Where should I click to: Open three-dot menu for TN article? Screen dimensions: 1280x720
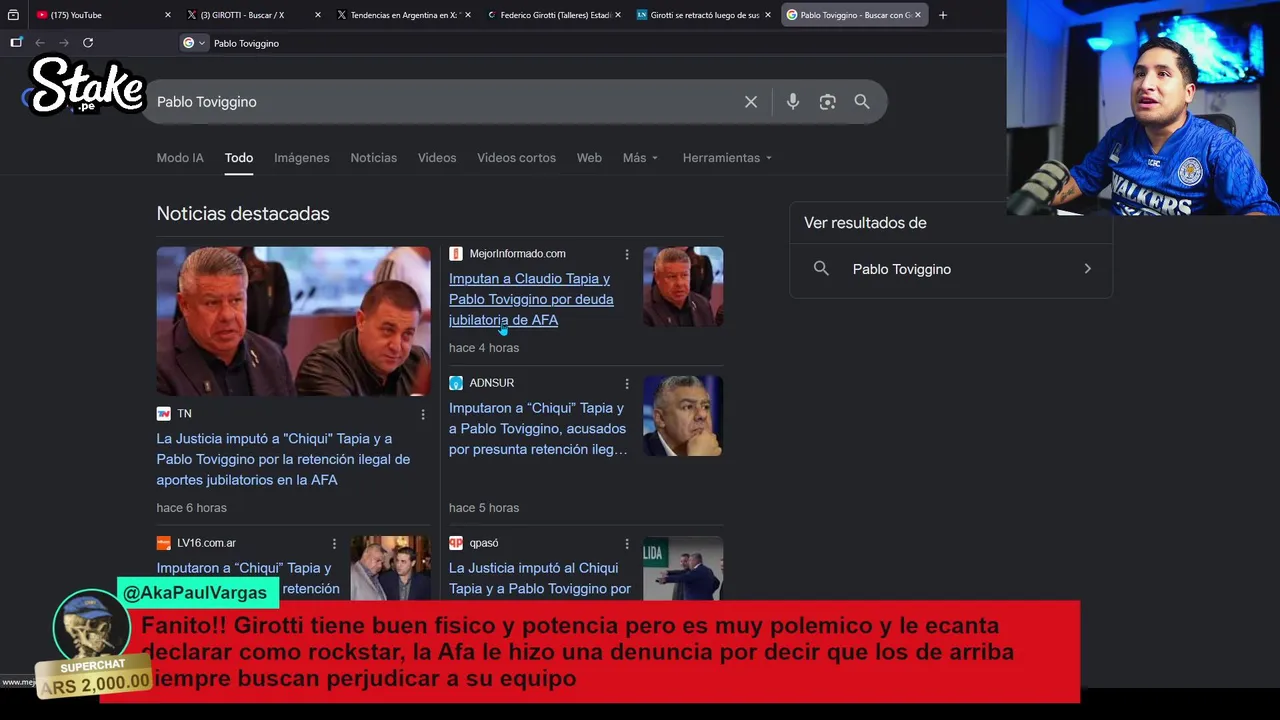tap(423, 414)
